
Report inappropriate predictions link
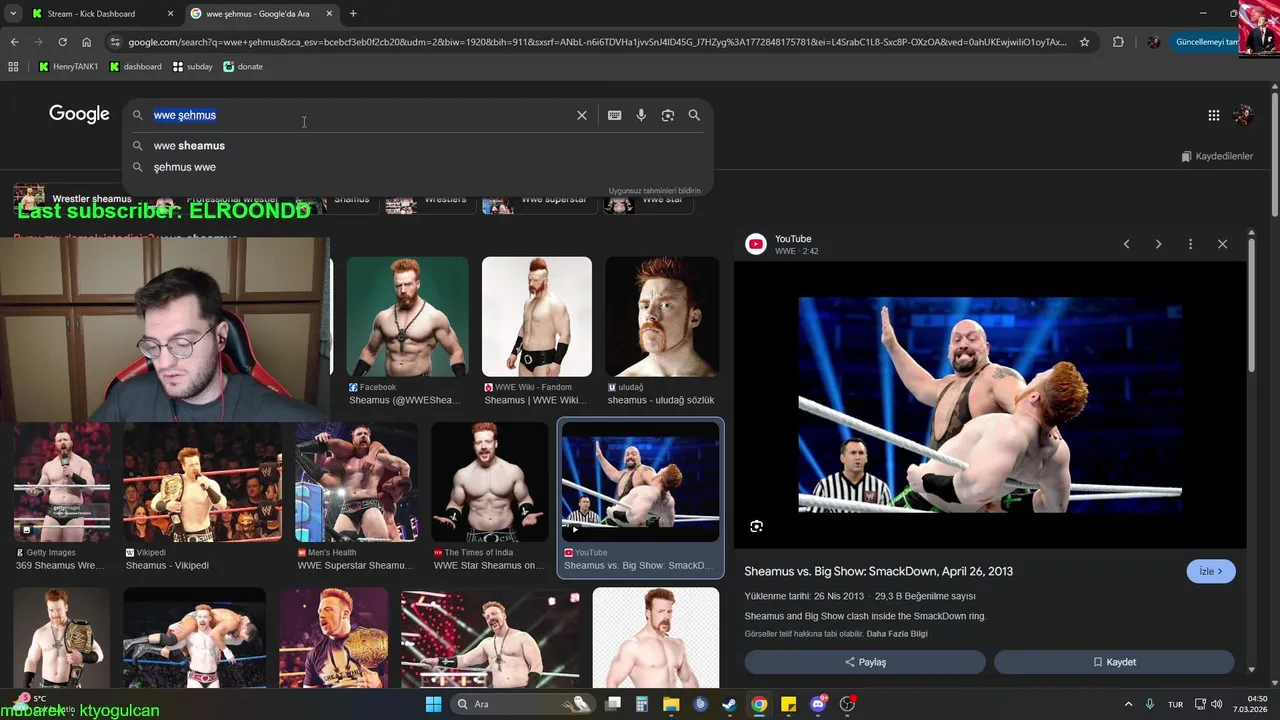[x=655, y=191]
